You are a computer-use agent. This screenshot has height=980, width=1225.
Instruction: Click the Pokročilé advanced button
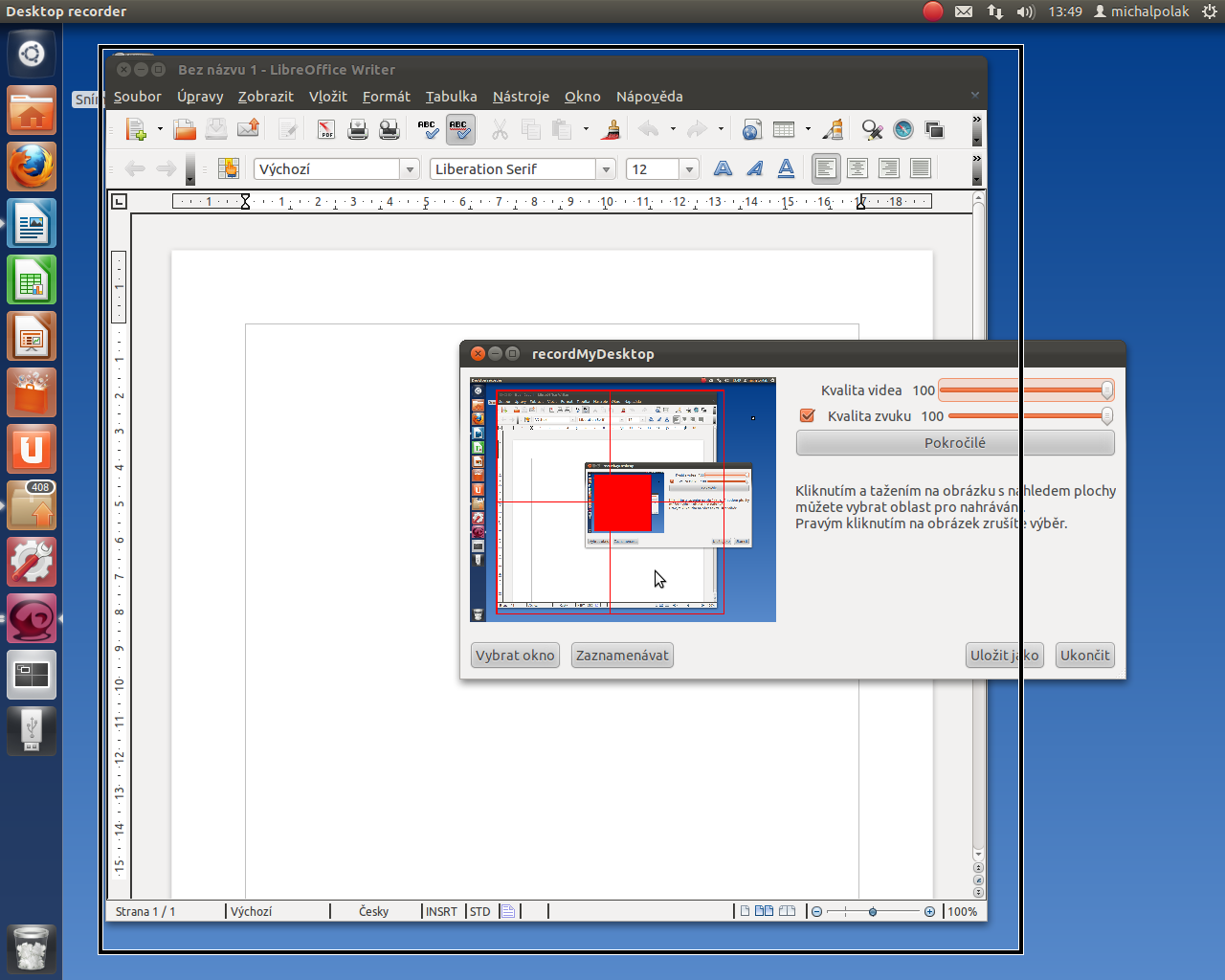click(955, 442)
